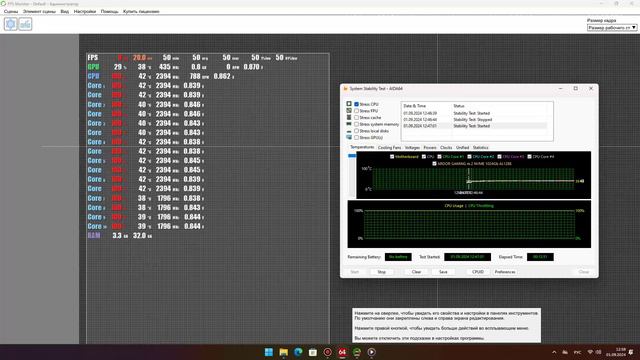Switch to the Clocks tab
This screenshot has height=360, width=640.
[446, 148]
